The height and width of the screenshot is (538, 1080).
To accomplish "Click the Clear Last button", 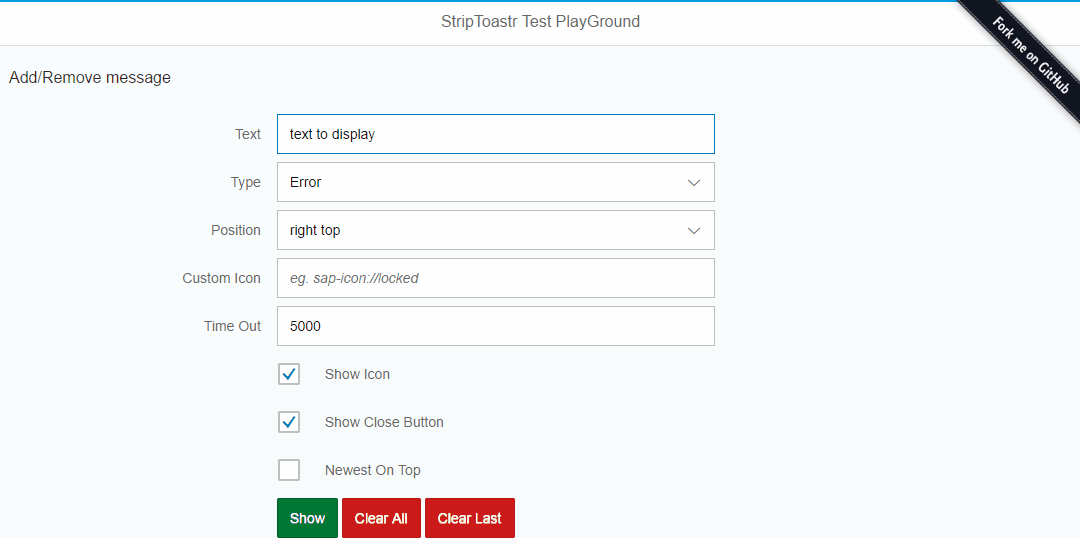I will tap(470, 518).
